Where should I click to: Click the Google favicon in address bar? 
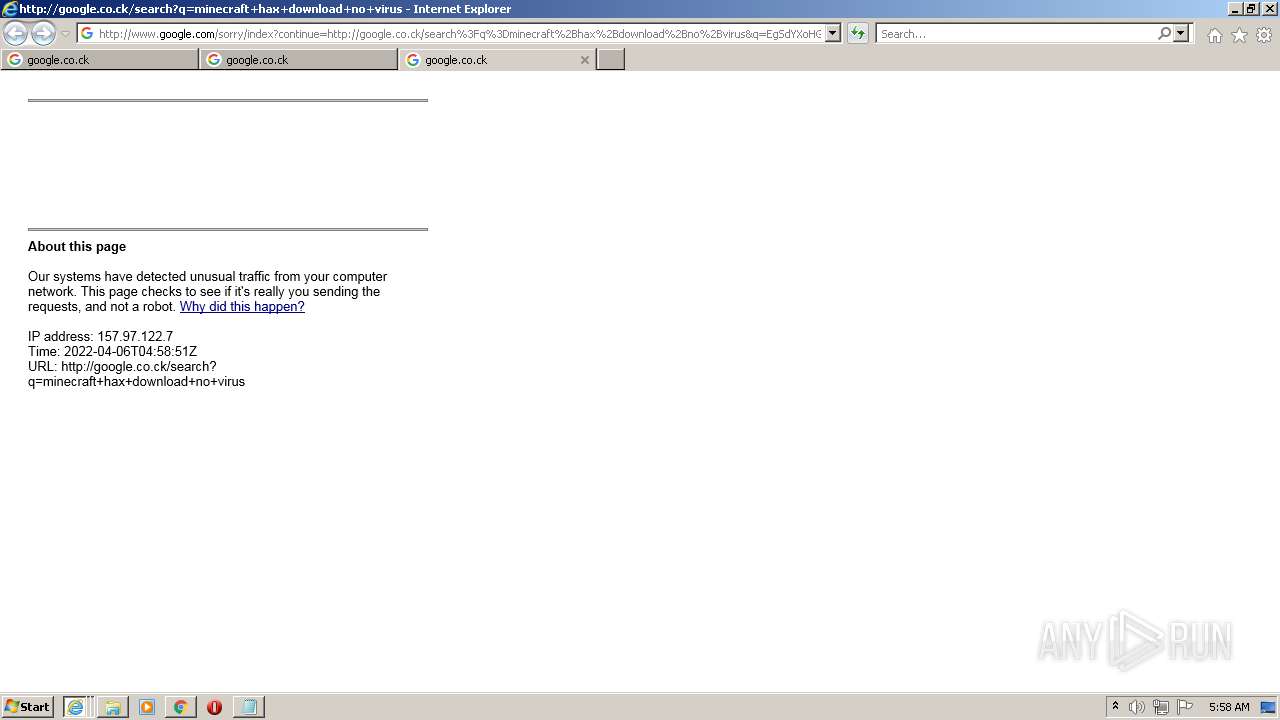(87, 34)
